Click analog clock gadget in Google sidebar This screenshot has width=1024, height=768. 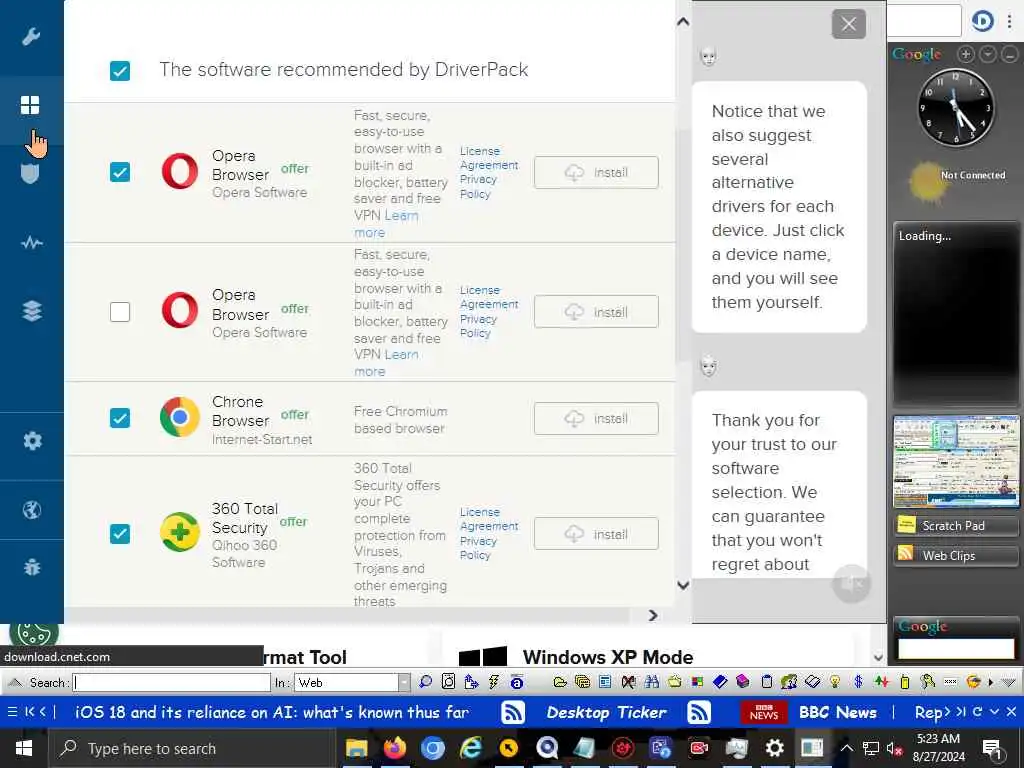[x=955, y=106]
